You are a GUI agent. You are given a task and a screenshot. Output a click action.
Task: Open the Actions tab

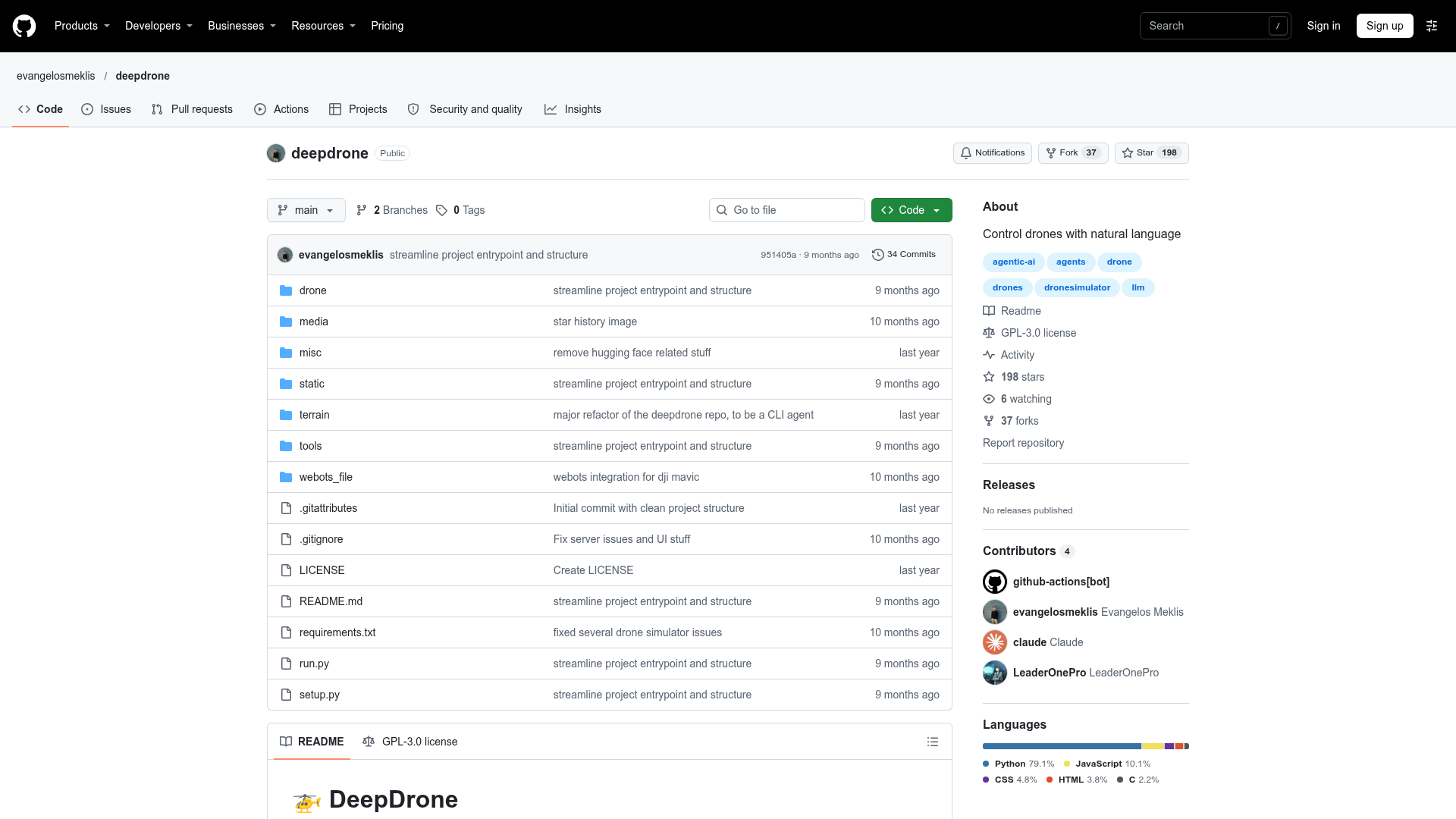[x=281, y=109]
